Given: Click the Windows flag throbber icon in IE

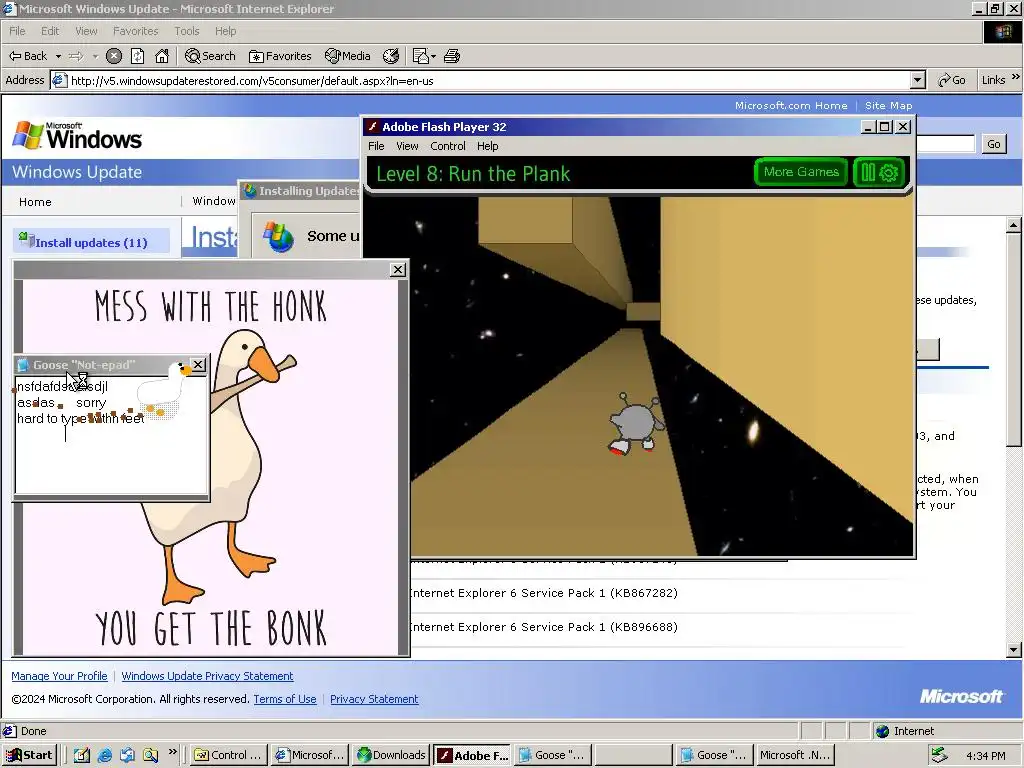Looking at the screenshot, I should tap(1002, 31).
